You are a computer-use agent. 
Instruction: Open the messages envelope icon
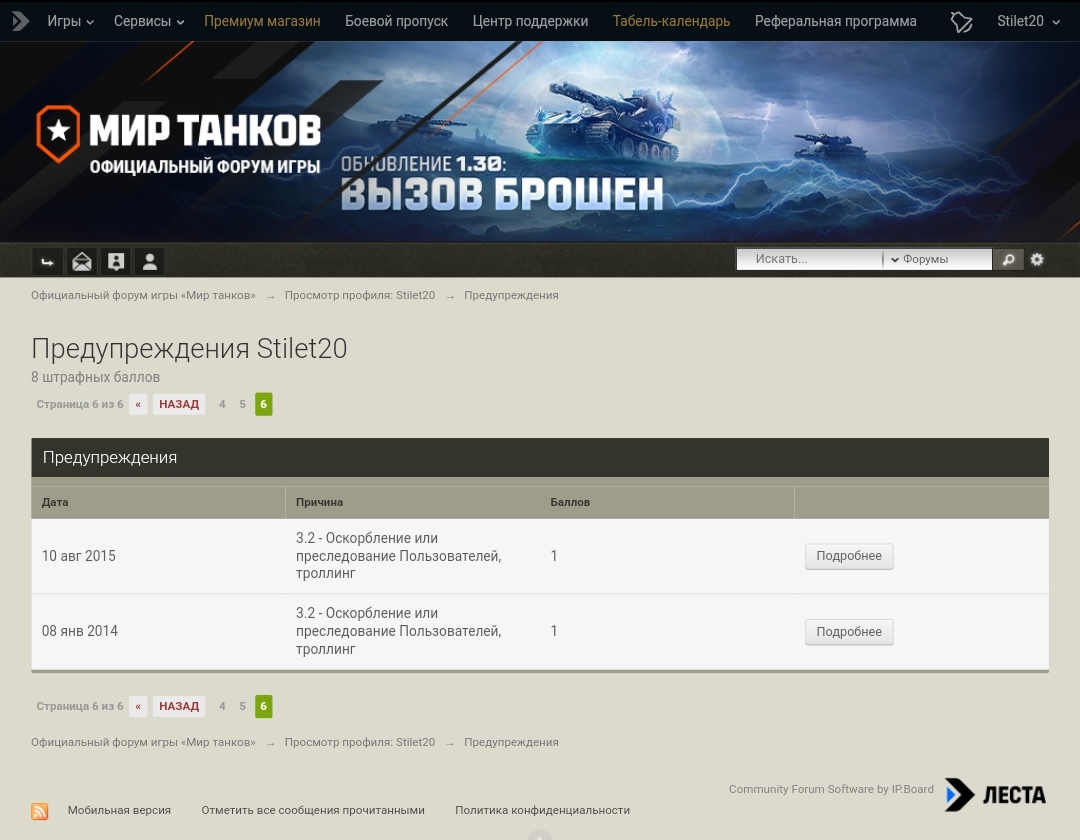point(82,262)
